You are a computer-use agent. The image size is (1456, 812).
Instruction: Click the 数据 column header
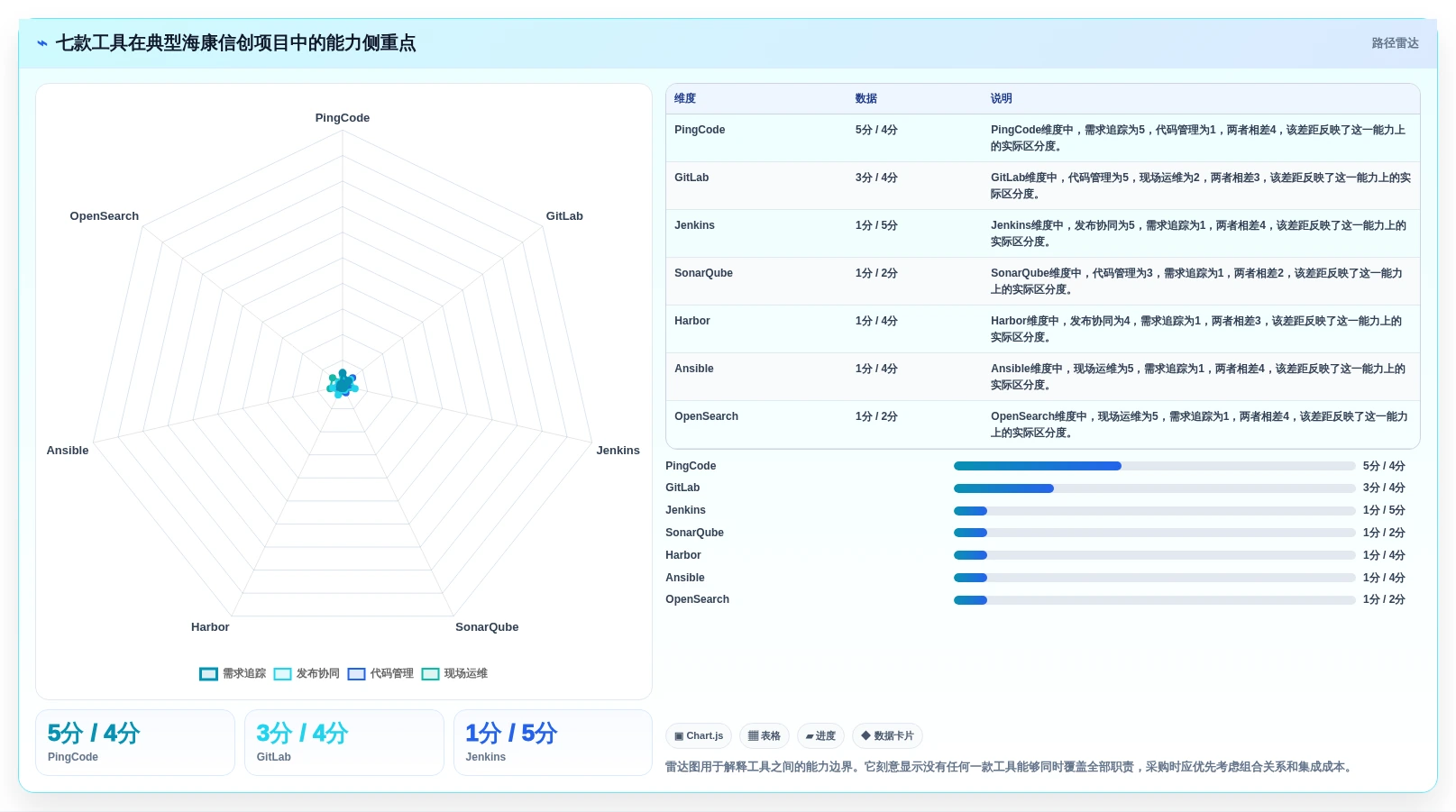click(x=866, y=98)
